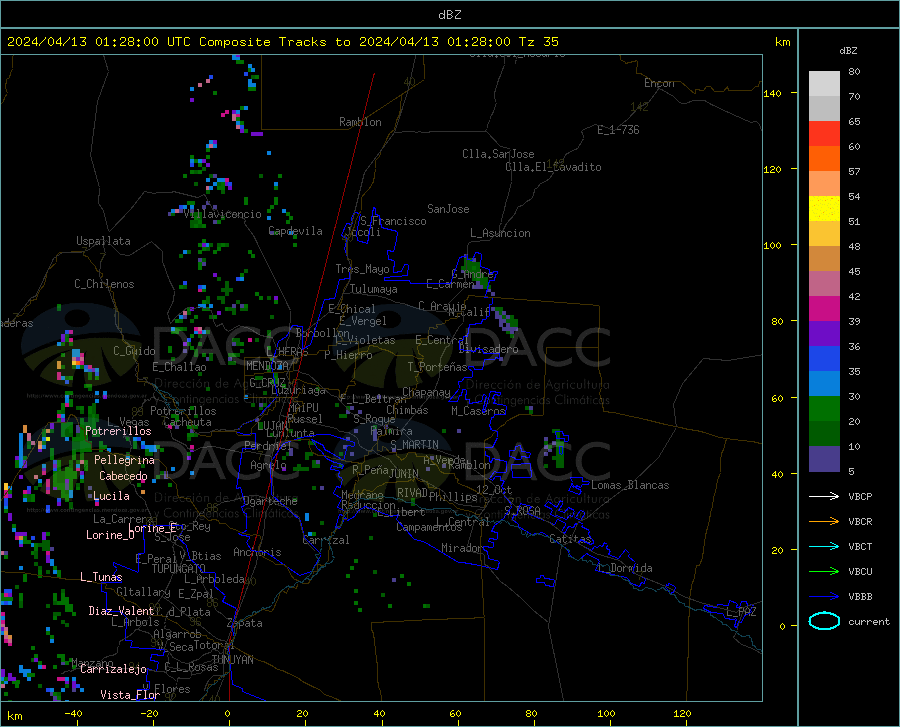Viewport: 900px width, 727px height.
Task: Click the composite tracks timestamp header text
Action: [x=282, y=42]
